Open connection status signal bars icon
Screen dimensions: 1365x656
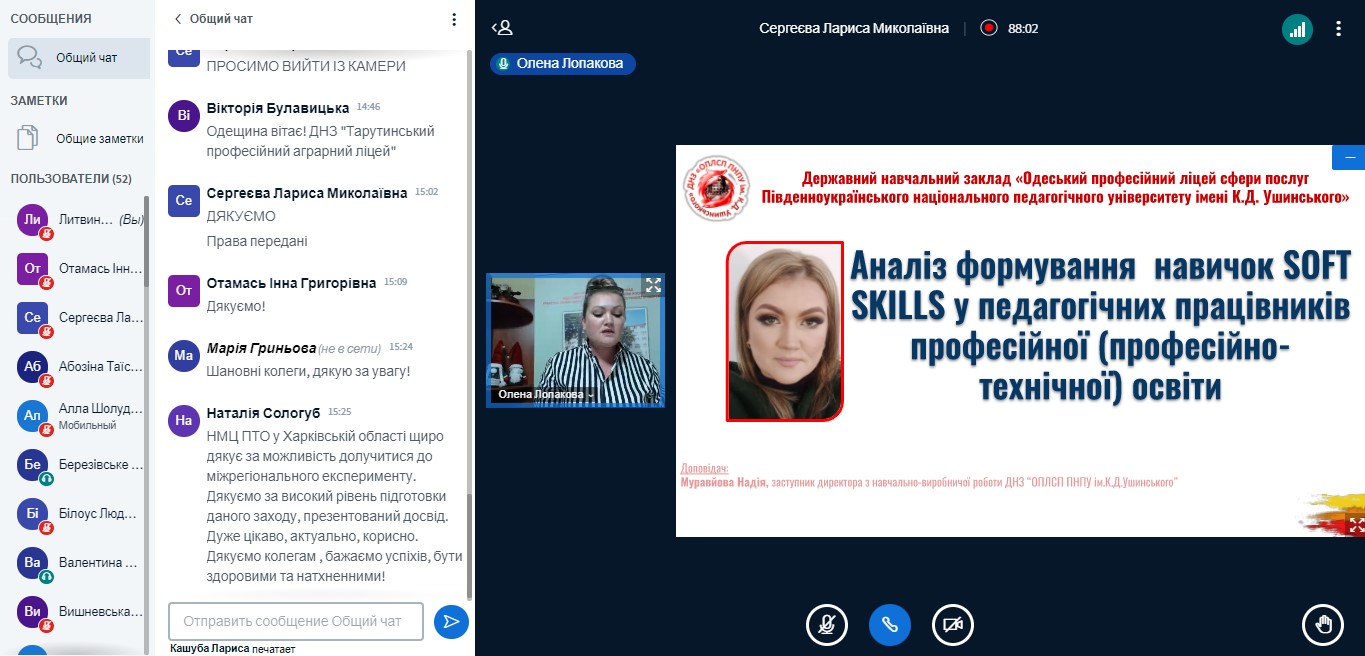pyautogui.click(x=1297, y=29)
